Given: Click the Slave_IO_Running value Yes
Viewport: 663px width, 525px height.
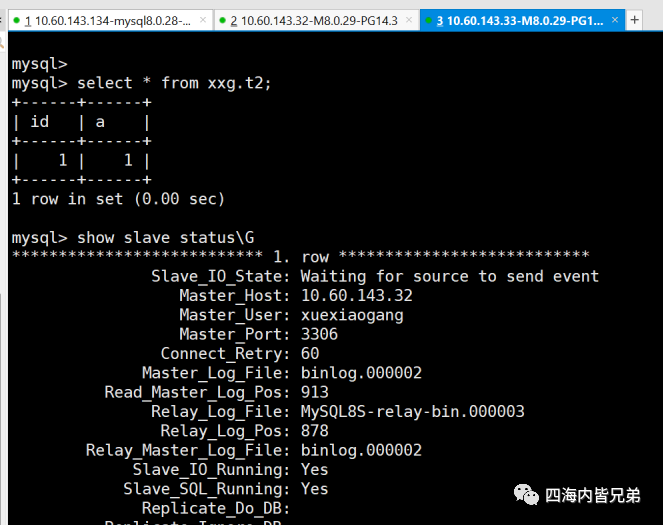Looking at the screenshot, I should click(314, 470).
